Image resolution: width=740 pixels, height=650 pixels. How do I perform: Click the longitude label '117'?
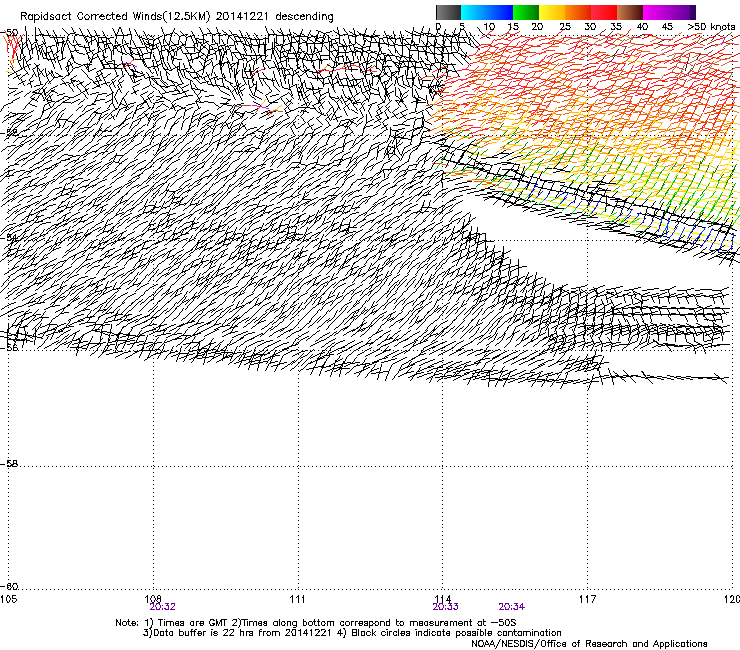[587, 599]
